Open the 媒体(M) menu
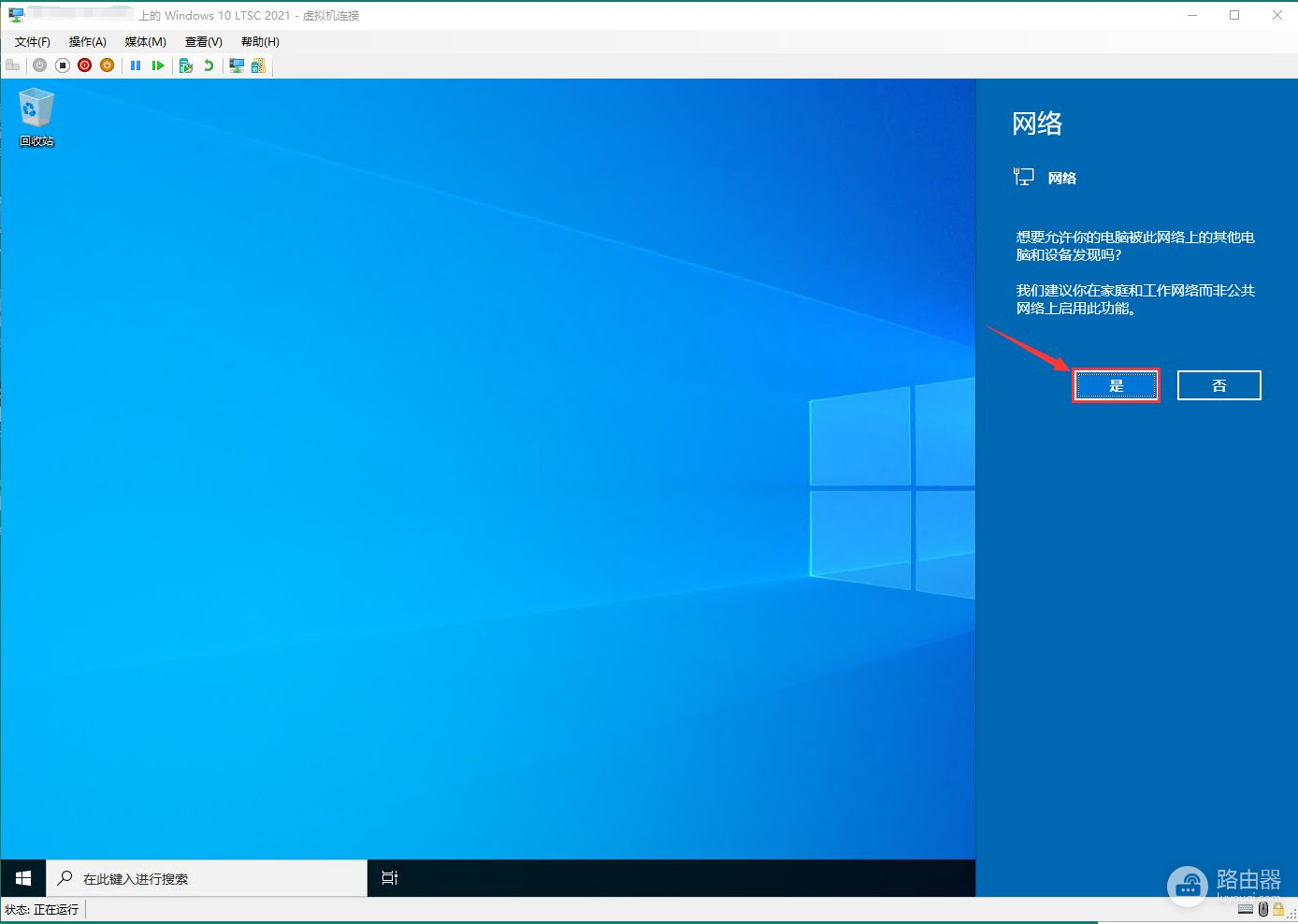The image size is (1298, 924). coord(145,42)
